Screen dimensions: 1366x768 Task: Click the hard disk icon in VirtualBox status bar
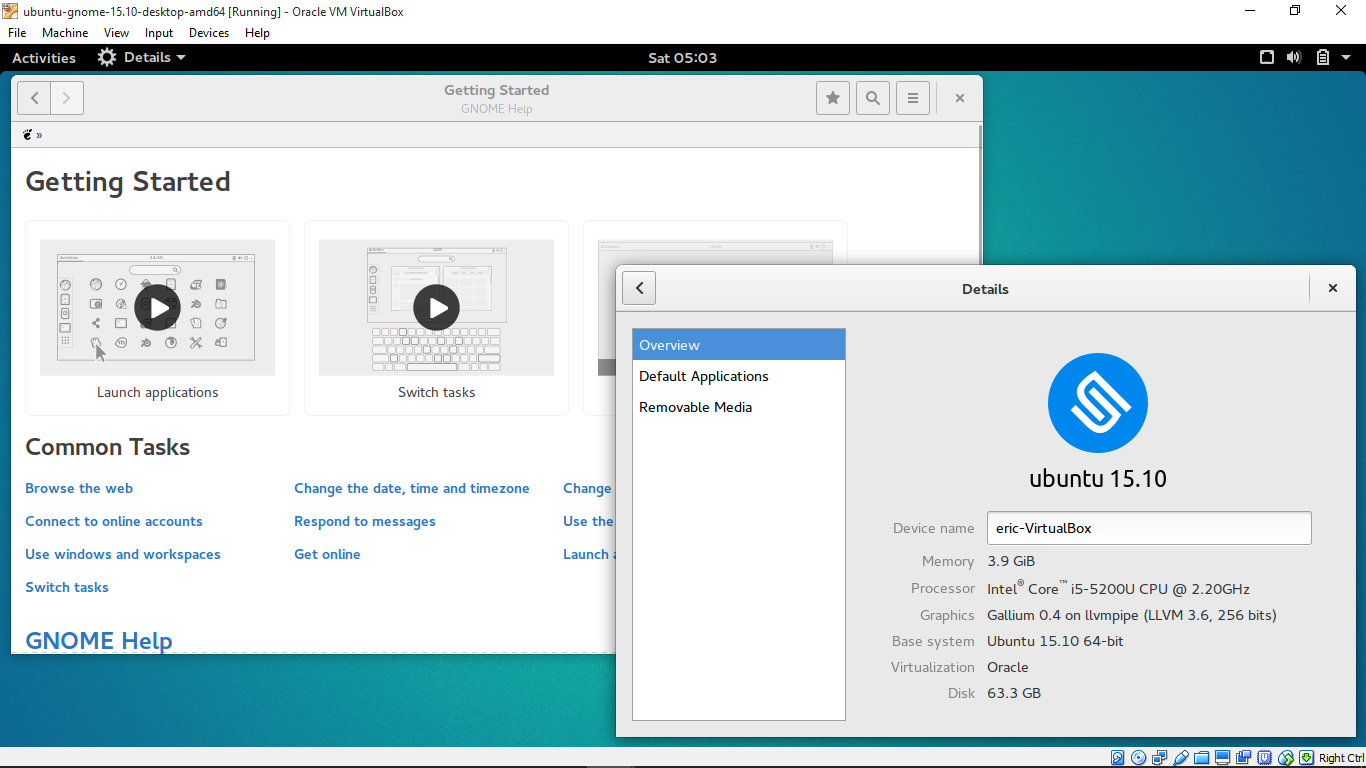click(x=1117, y=757)
